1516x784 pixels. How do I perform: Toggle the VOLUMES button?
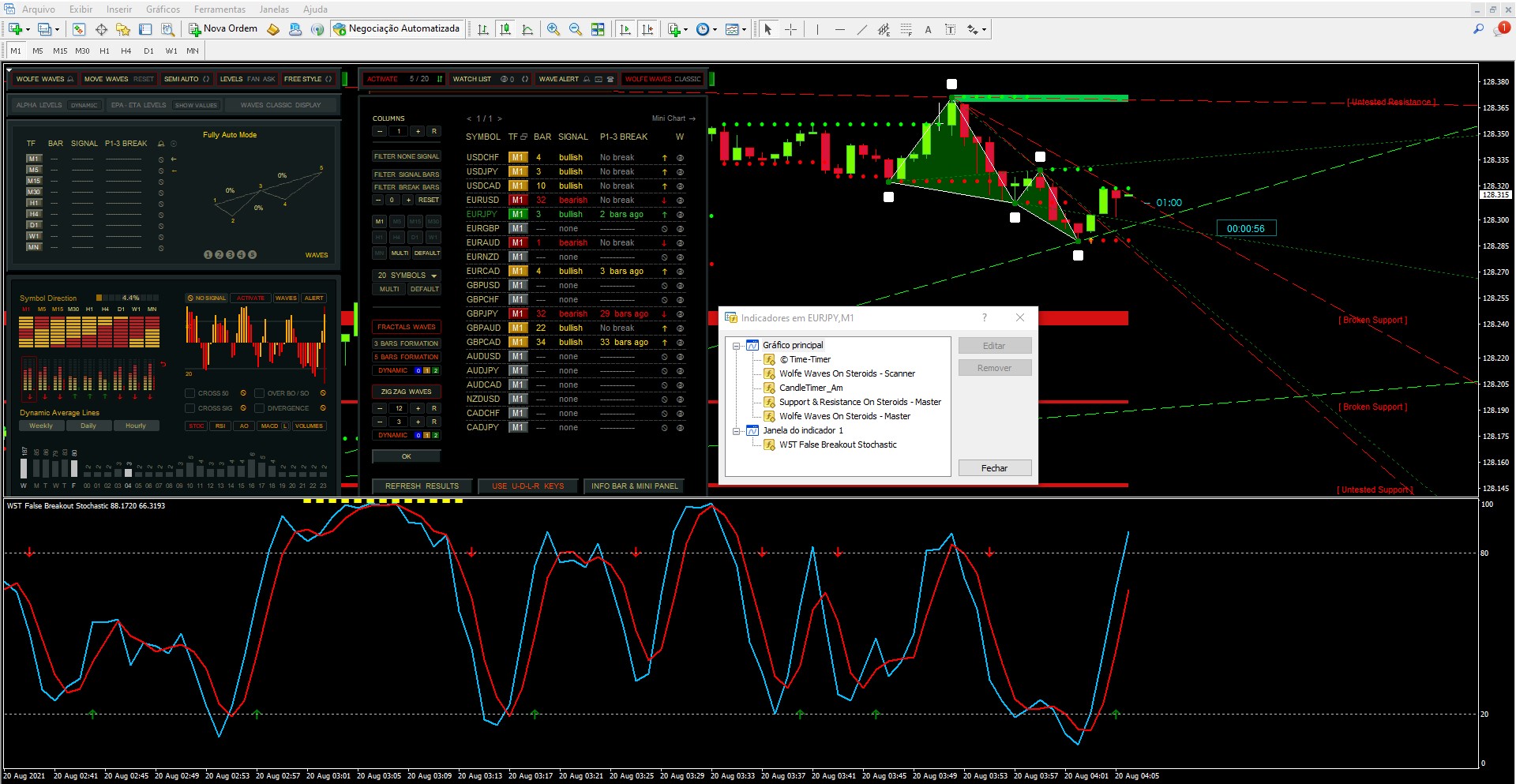309,426
